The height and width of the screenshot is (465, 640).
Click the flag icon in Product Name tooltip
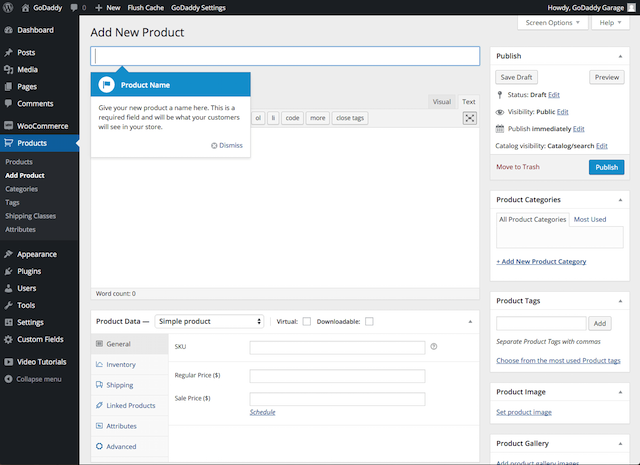[107, 85]
